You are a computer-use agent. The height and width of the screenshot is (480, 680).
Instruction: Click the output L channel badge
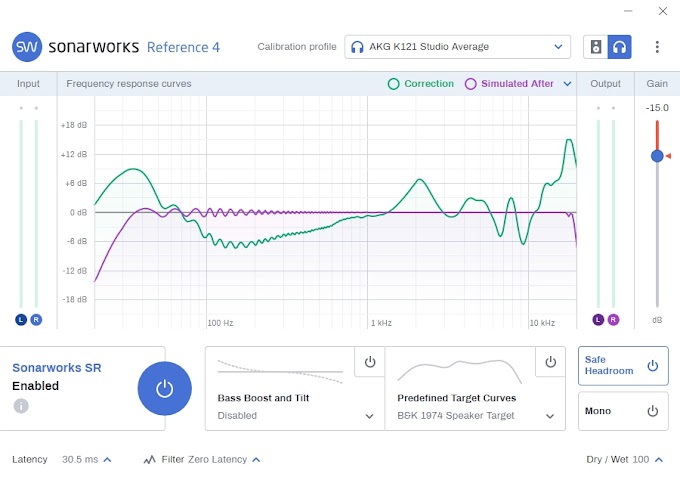598,320
